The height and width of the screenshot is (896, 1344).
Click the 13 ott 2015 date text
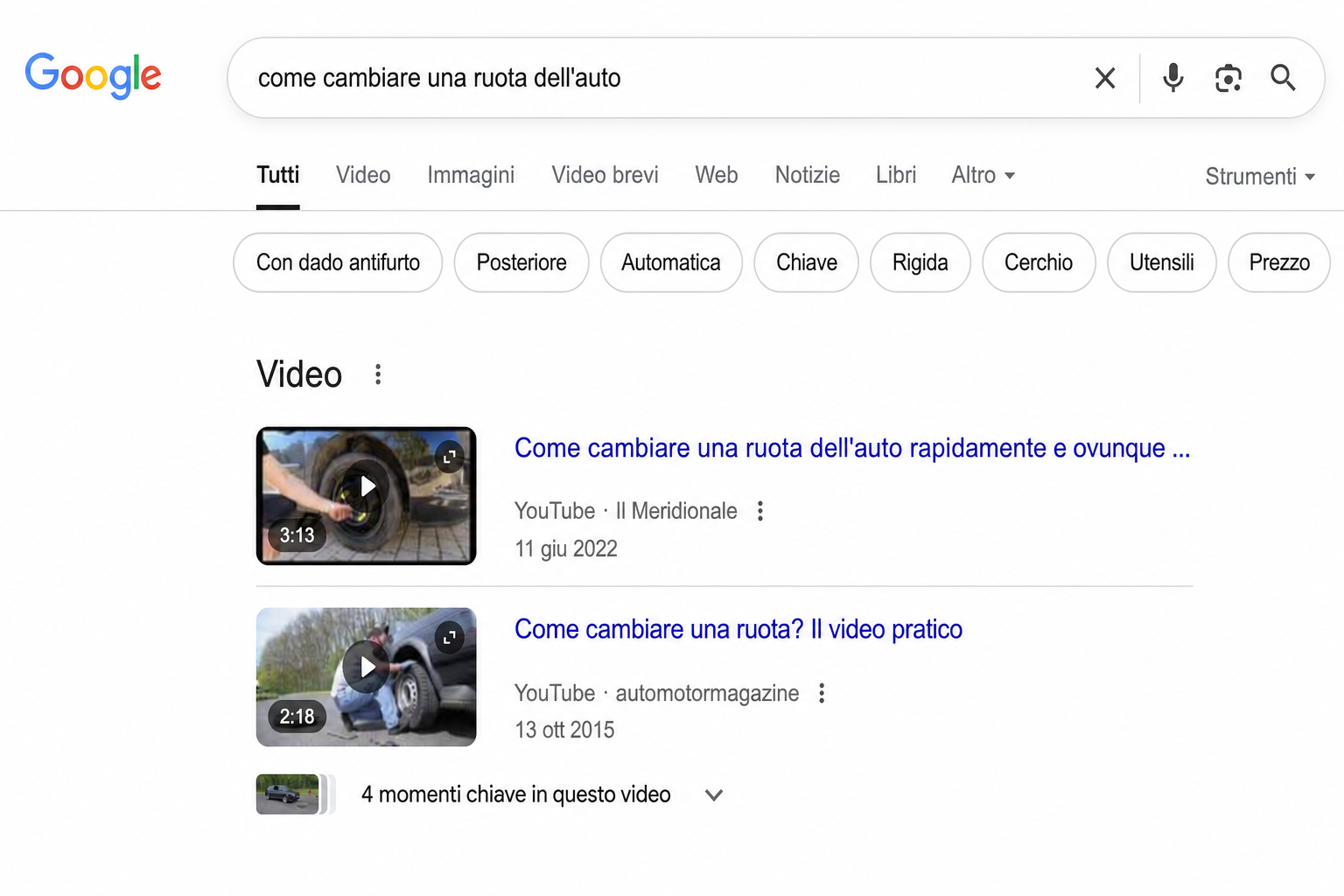(564, 730)
